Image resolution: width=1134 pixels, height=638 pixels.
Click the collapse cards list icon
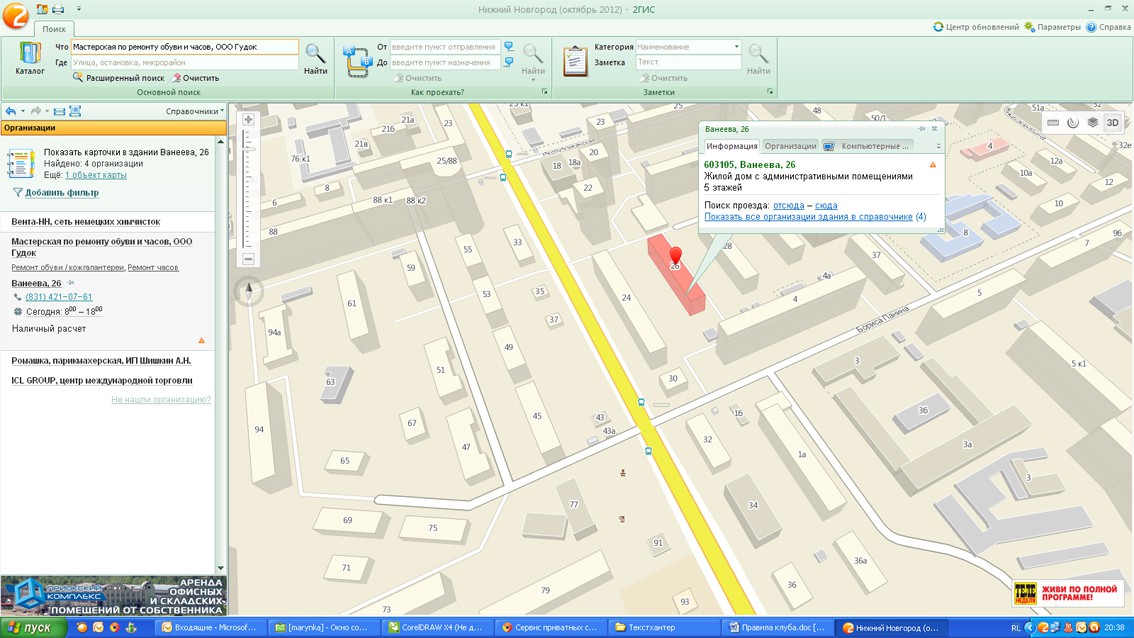(x=59, y=111)
